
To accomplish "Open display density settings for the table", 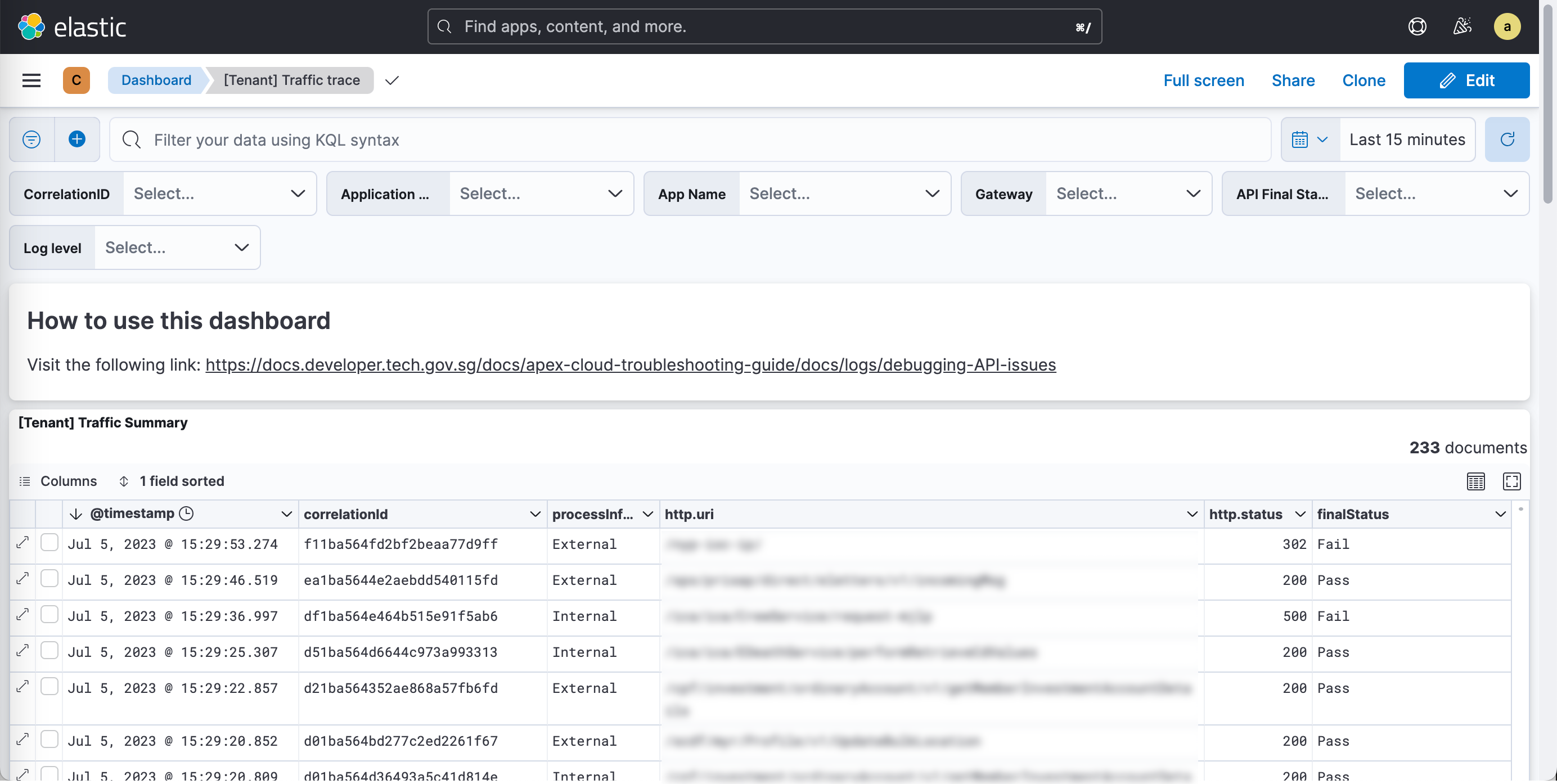I will [x=1475, y=481].
